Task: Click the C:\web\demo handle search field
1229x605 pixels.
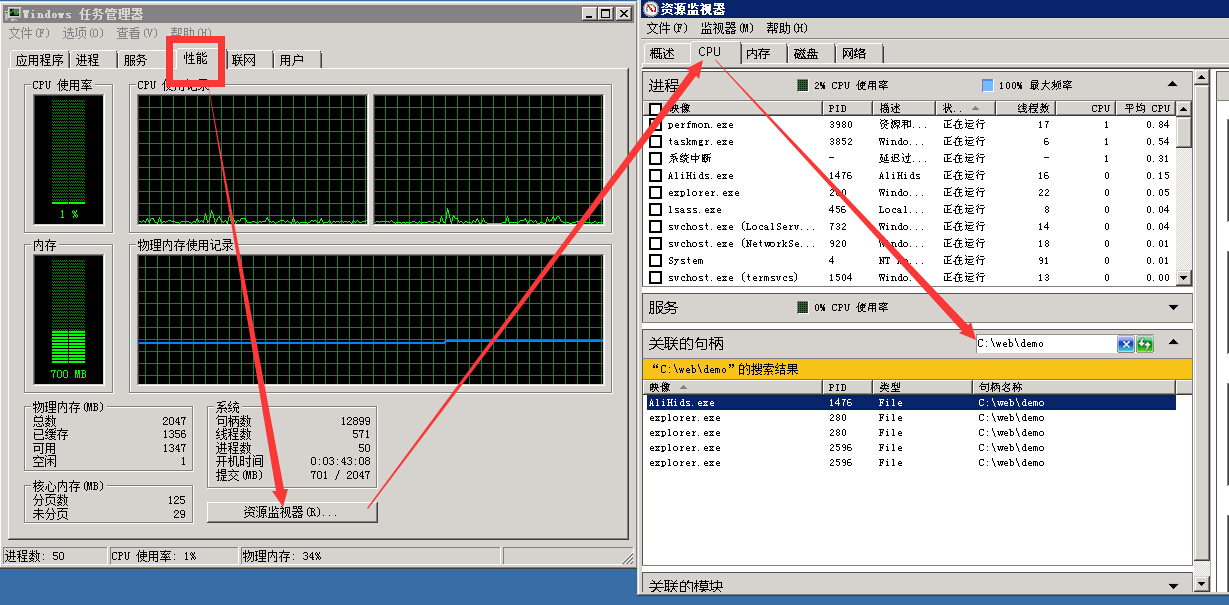Action: (1045, 344)
